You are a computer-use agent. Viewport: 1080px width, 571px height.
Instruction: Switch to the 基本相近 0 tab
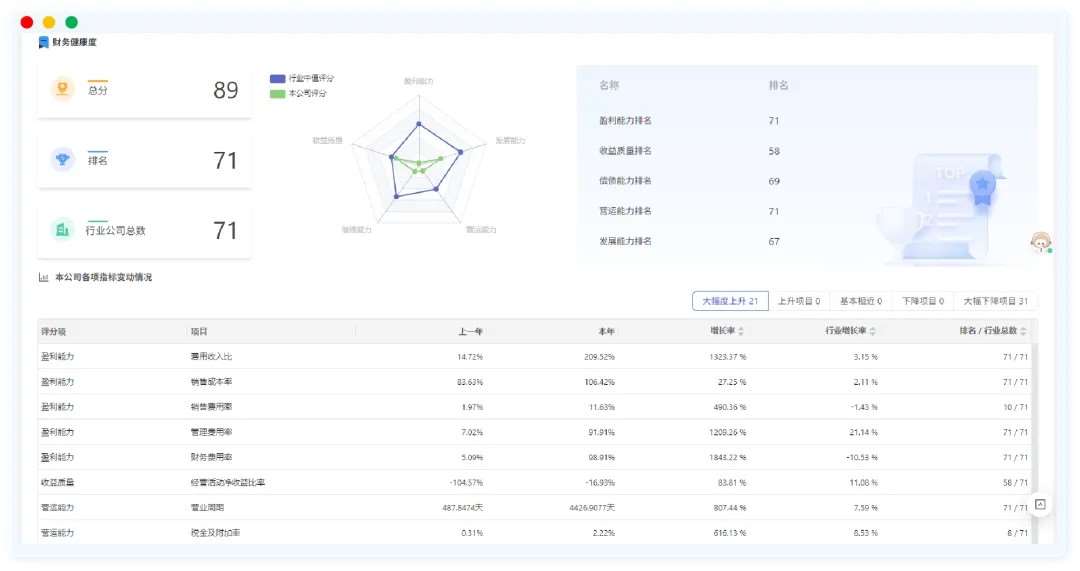pyautogui.click(x=860, y=301)
